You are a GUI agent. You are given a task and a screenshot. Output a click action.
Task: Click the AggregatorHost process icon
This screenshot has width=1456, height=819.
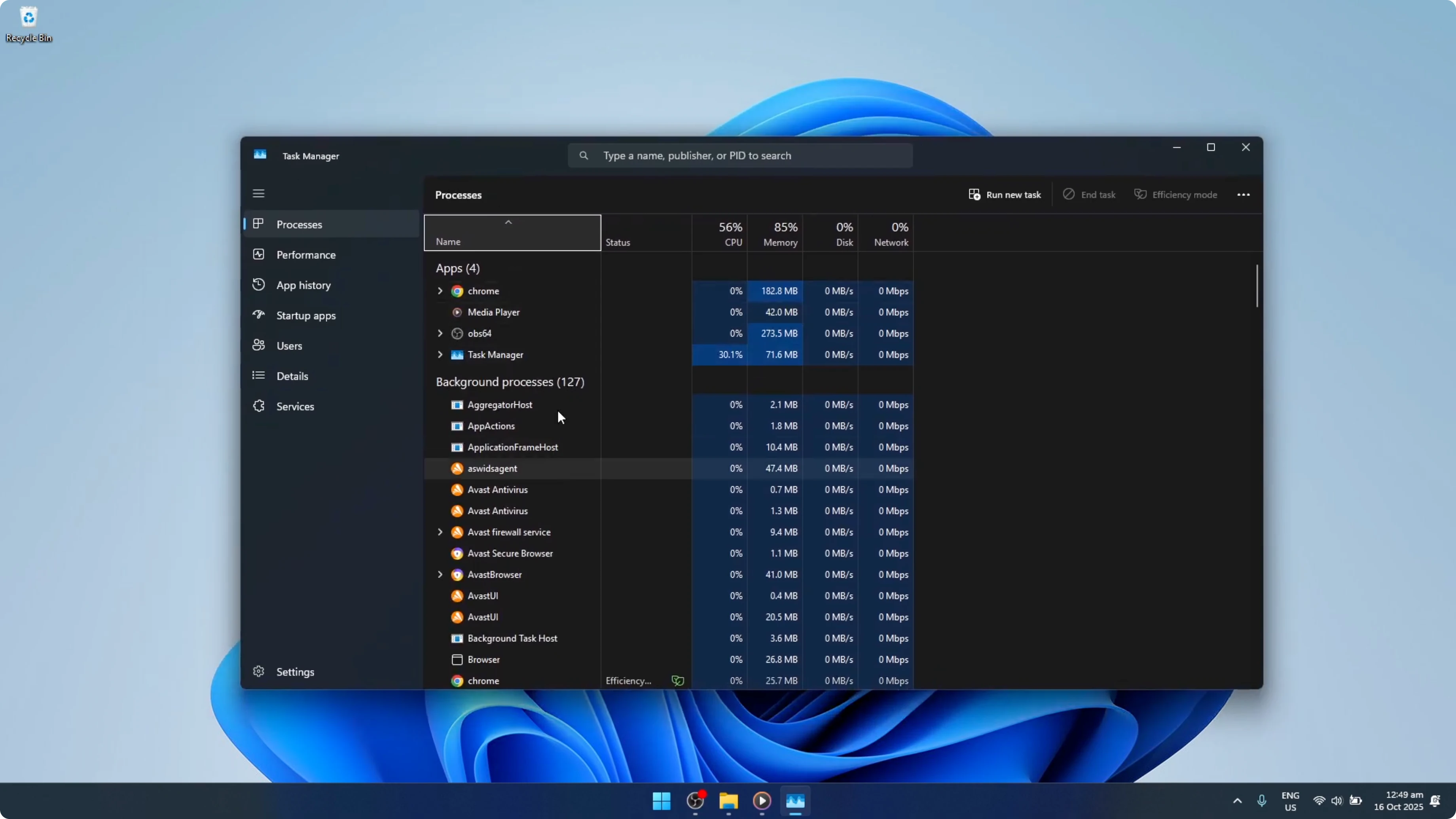(x=457, y=405)
